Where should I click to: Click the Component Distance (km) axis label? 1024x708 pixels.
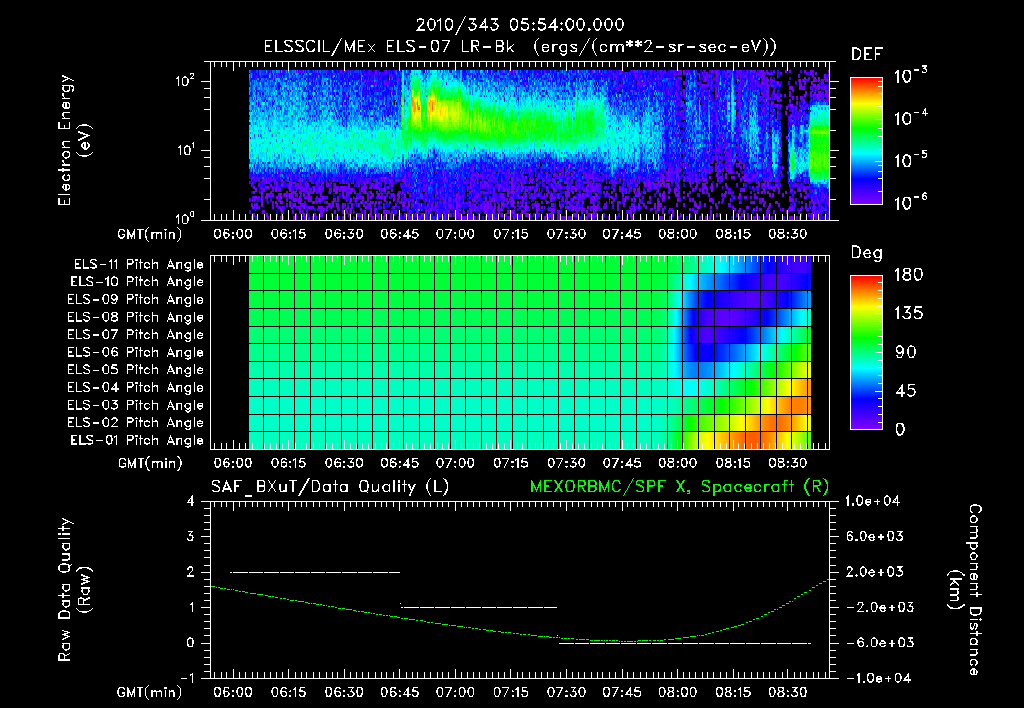pos(965,590)
